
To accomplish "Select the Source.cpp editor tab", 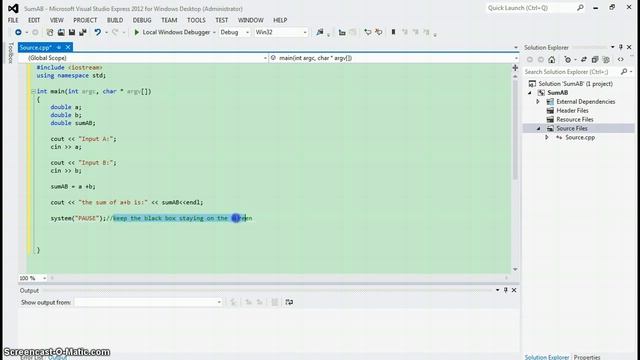I will [x=36, y=47].
